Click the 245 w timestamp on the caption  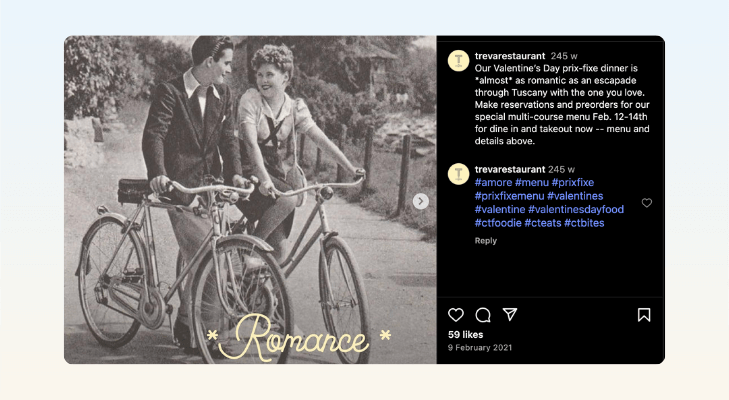point(564,56)
